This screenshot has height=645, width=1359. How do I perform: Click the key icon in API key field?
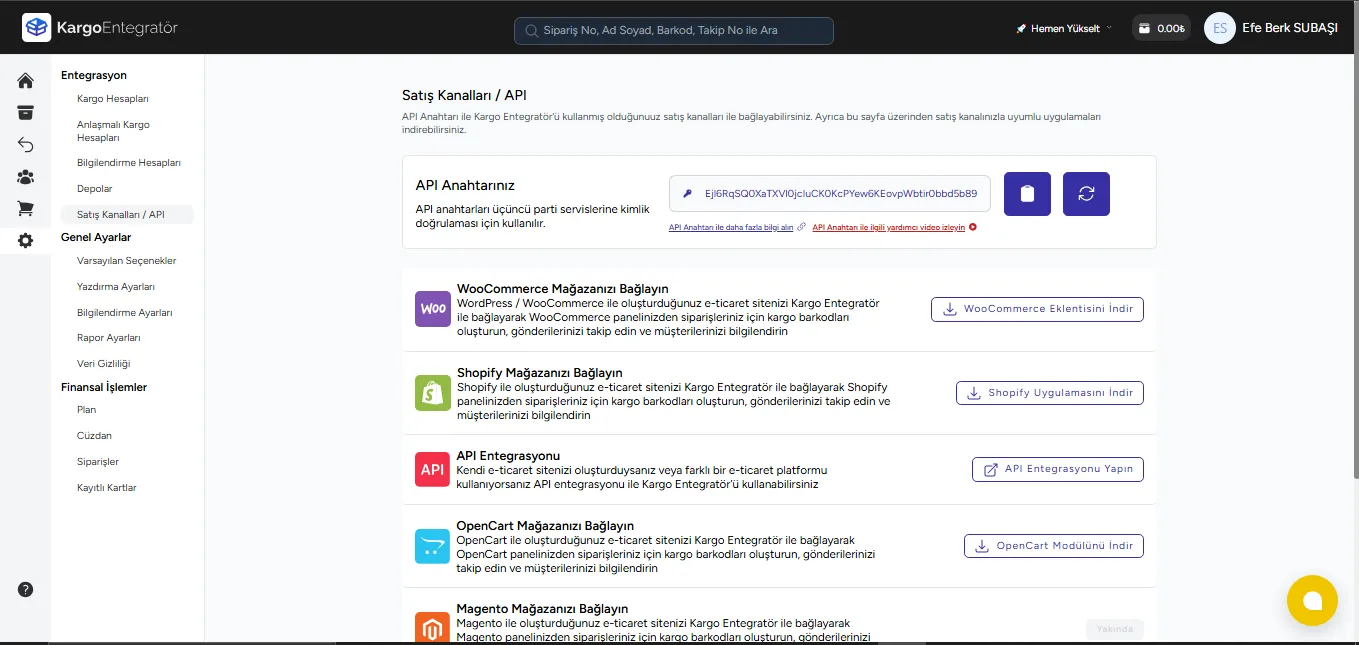tap(688, 194)
